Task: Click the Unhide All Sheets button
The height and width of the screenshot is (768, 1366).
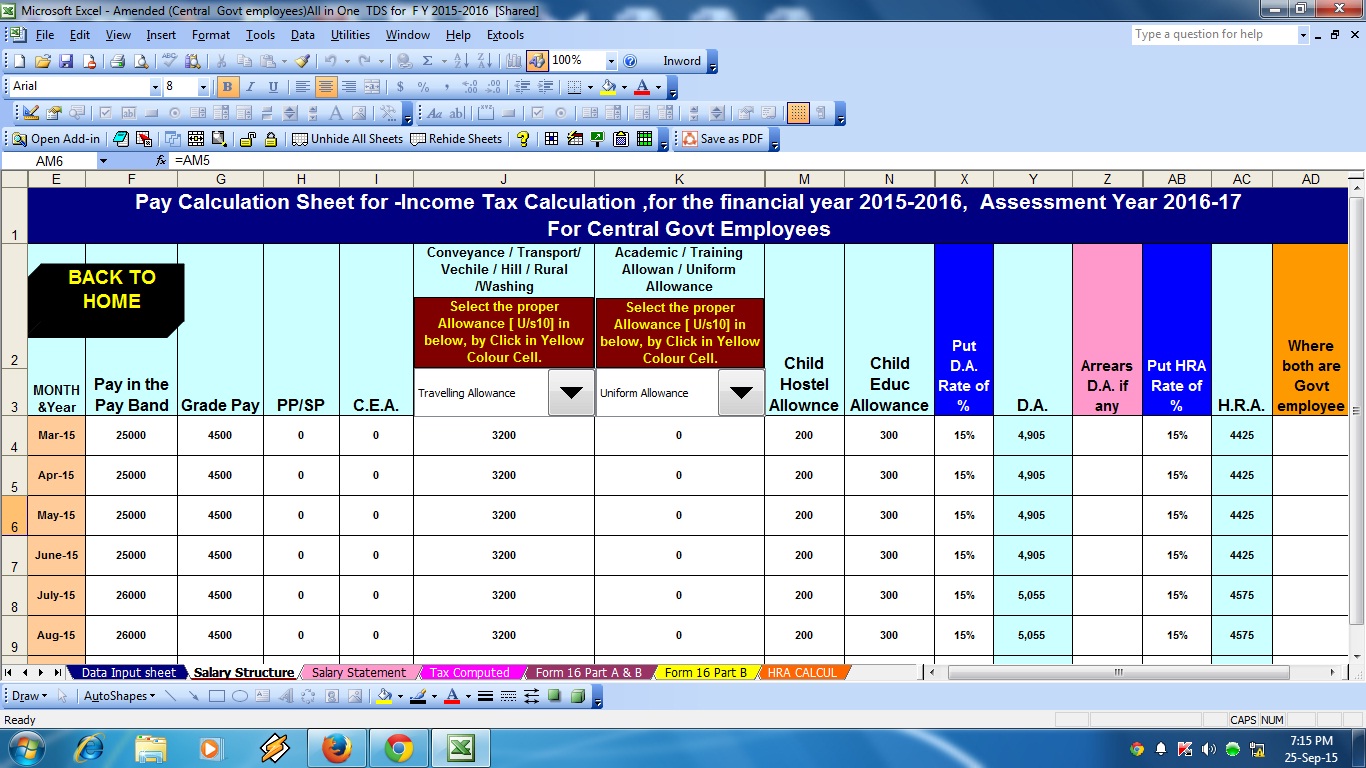Action: [347, 139]
